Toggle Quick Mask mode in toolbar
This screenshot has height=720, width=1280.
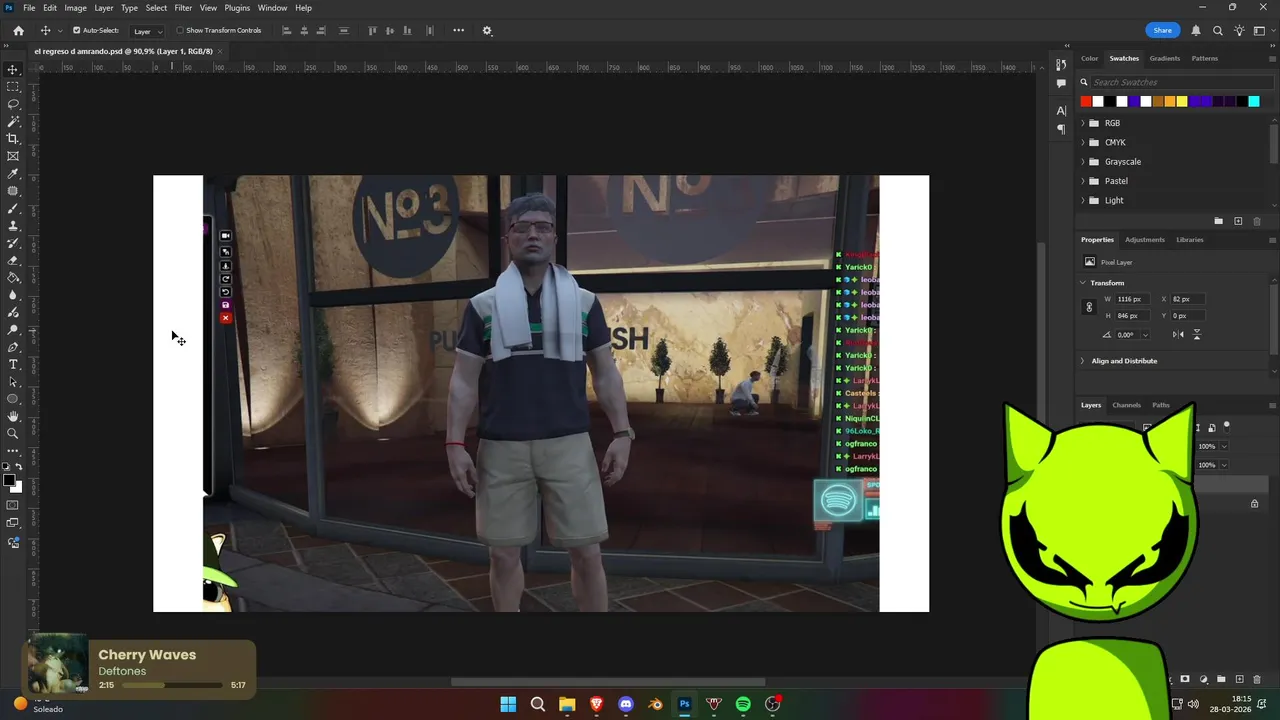point(13,506)
